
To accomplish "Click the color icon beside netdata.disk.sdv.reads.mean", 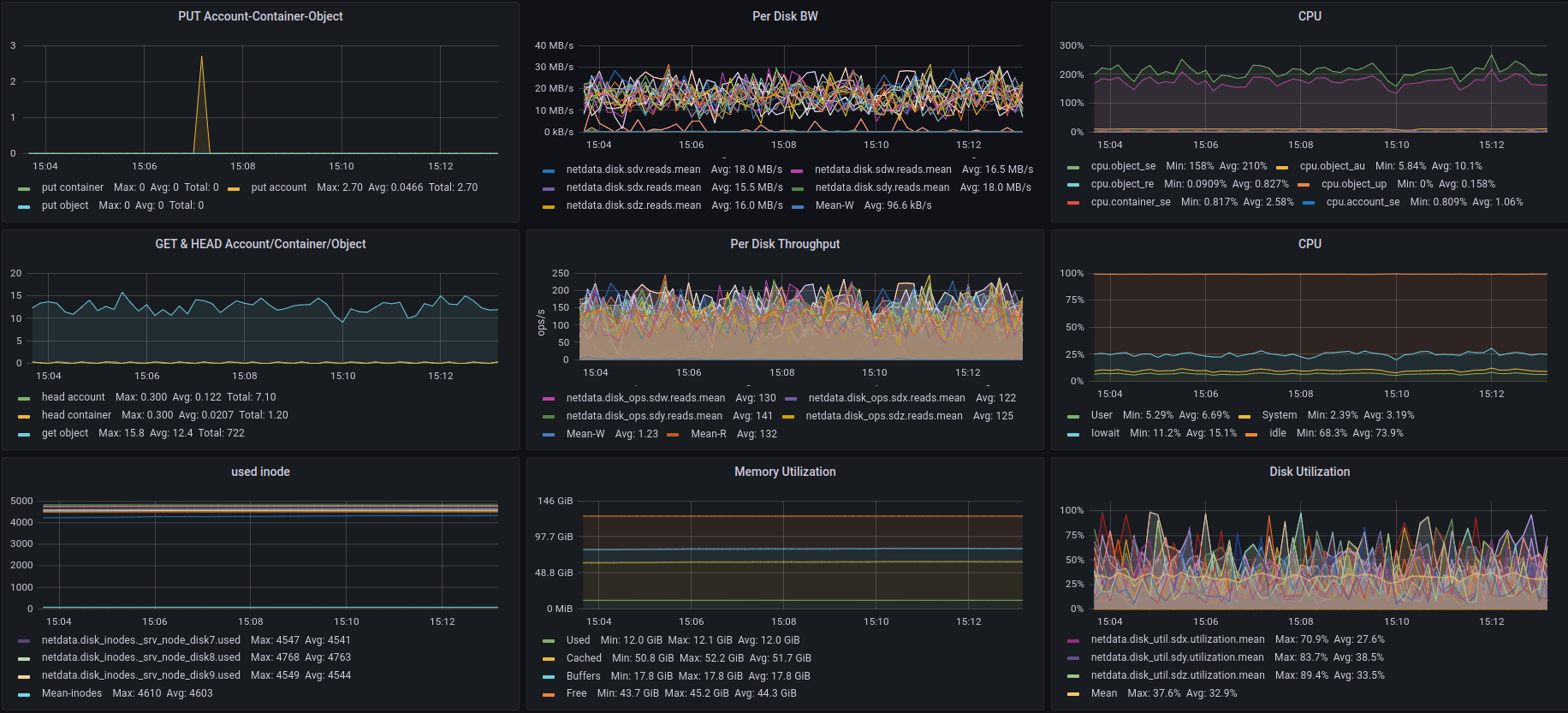I will coord(549,170).
